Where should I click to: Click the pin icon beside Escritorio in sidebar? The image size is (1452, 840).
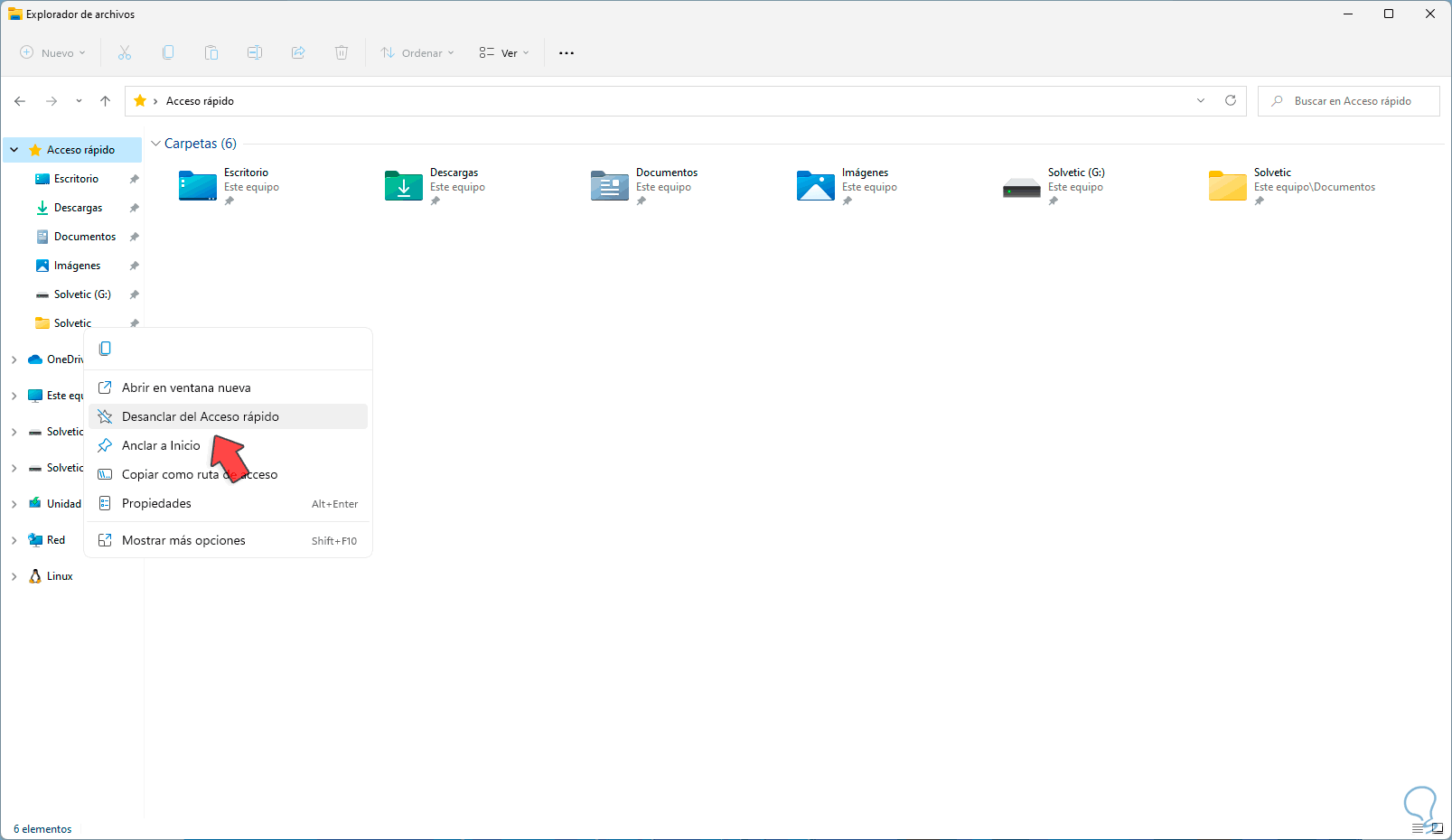pyautogui.click(x=134, y=179)
